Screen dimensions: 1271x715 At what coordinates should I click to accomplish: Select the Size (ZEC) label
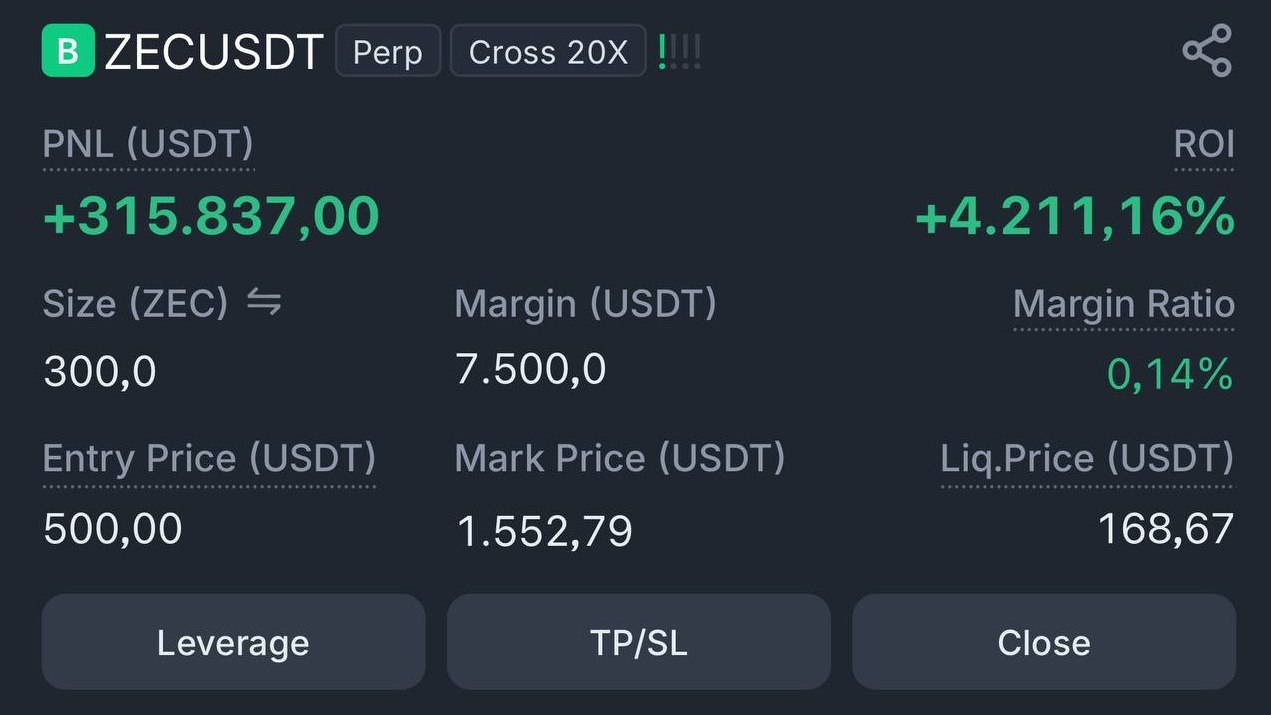(136, 304)
